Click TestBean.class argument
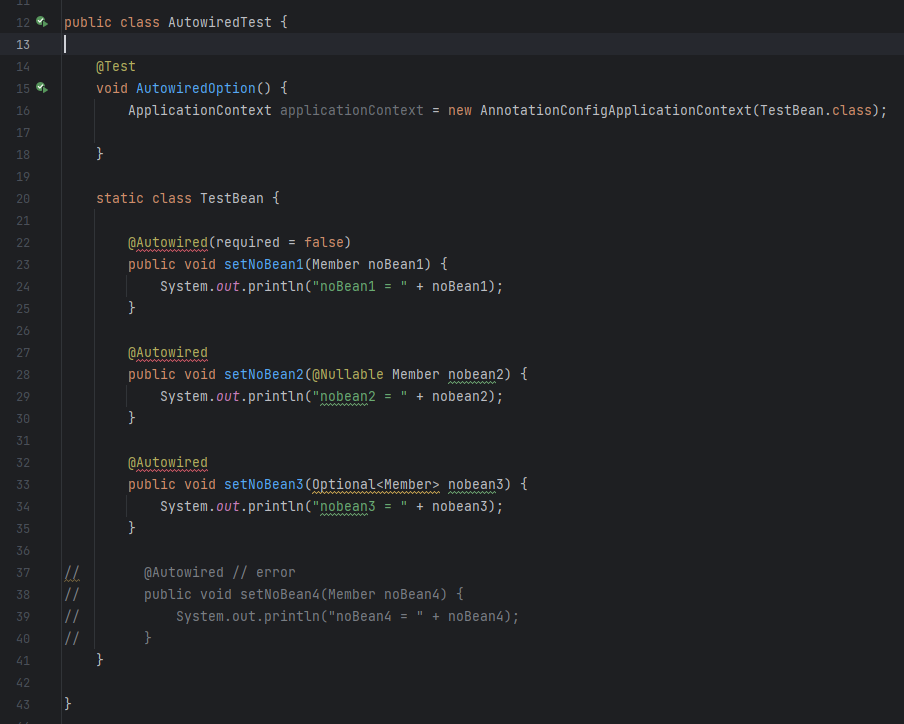The height and width of the screenshot is (724, 904). (816, 110)
